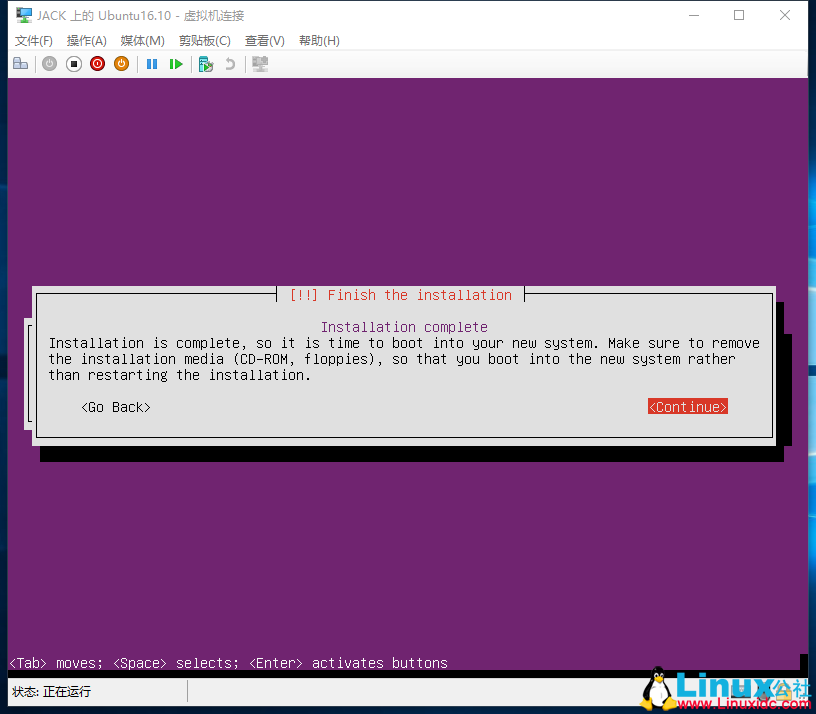Image resolution: width=816 pixels, height=714 pixels.
Task: Pause the running virtual machine
Action: [151, 63]
